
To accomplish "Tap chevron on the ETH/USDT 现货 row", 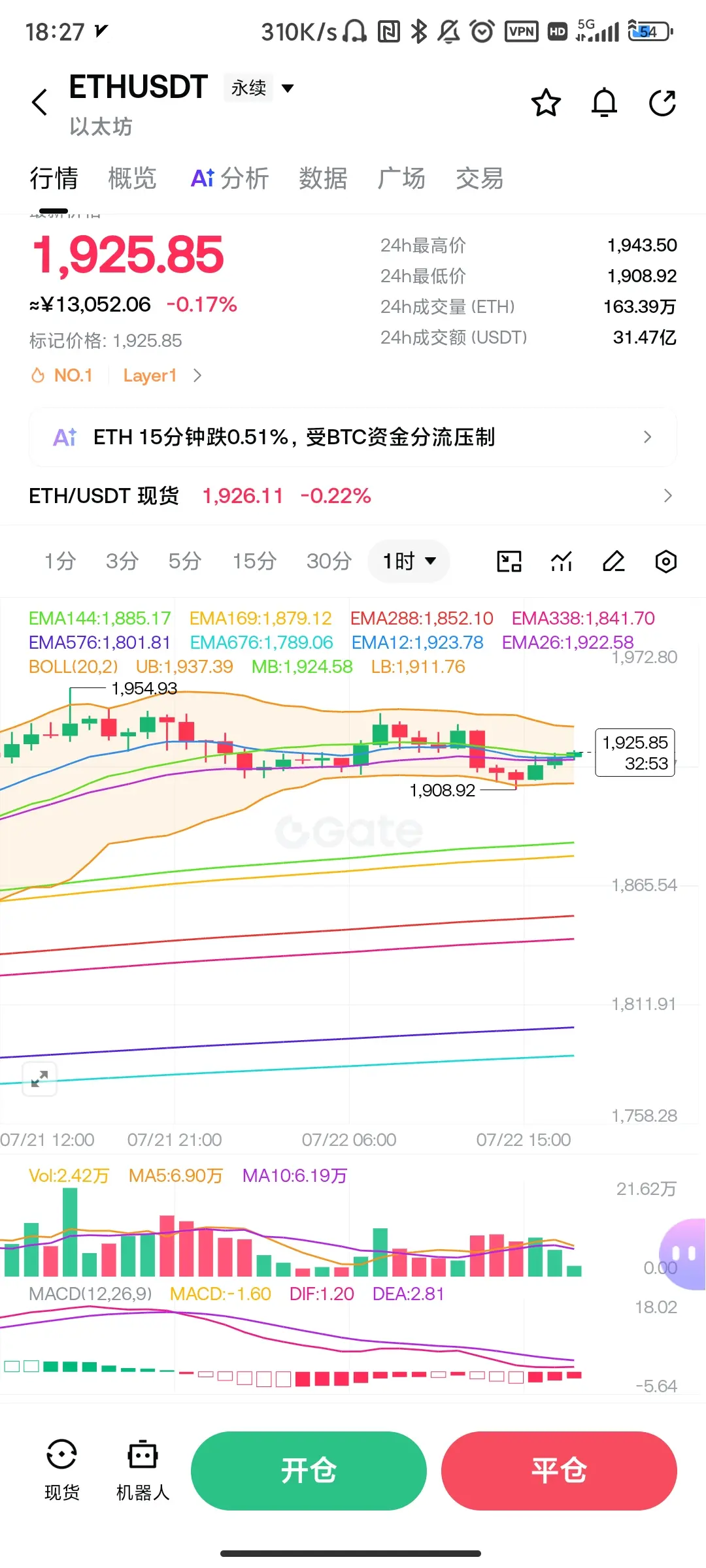I will [x=667, y=496].
